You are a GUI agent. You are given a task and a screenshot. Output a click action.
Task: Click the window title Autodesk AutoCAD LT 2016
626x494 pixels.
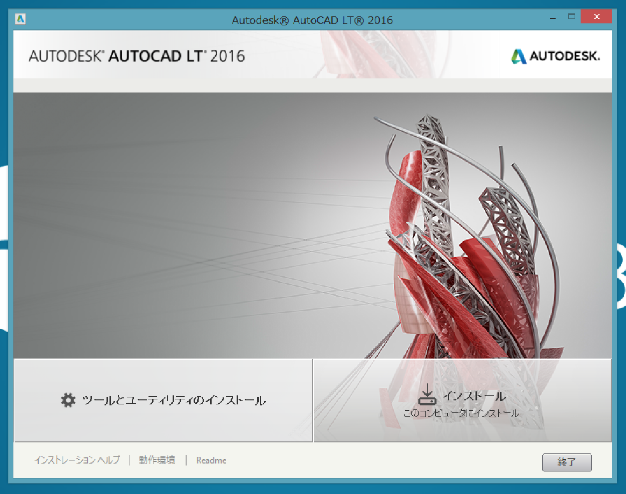pos(312,20)
